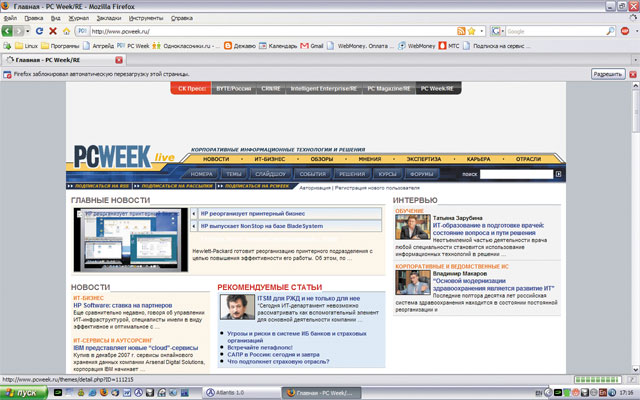Click the Adblock stop-sign icon

(625, 31)
